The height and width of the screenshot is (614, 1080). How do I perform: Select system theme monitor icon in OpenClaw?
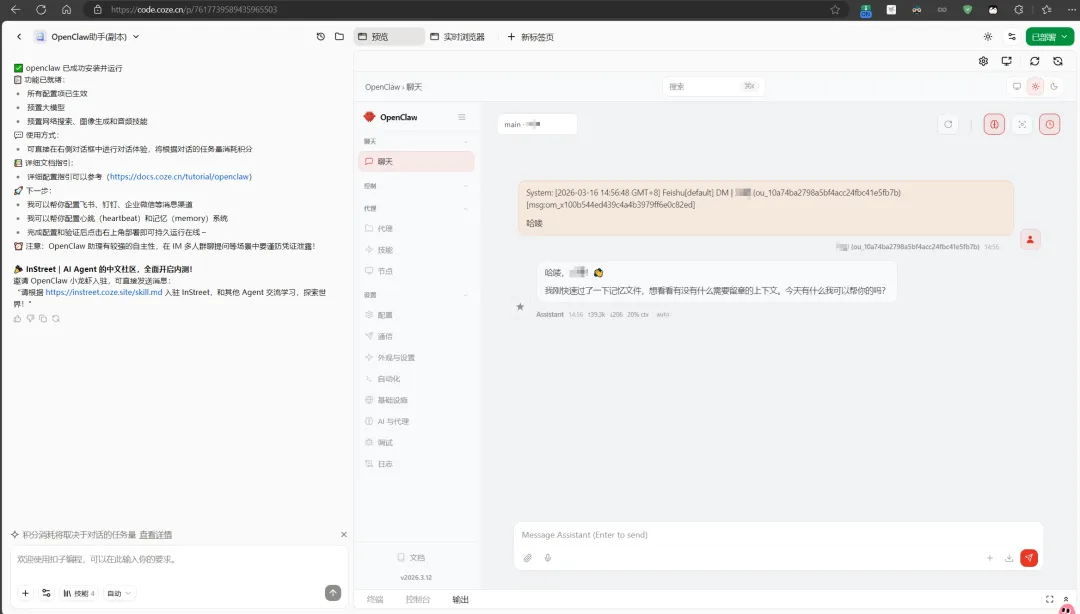point(1017,86)
